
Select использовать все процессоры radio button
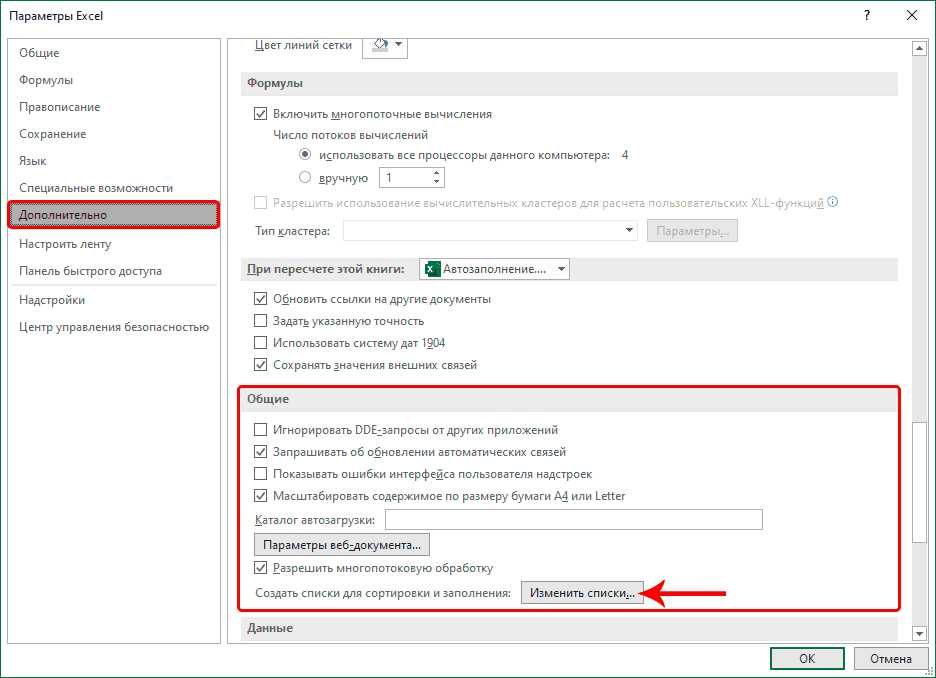pos(305,155)
